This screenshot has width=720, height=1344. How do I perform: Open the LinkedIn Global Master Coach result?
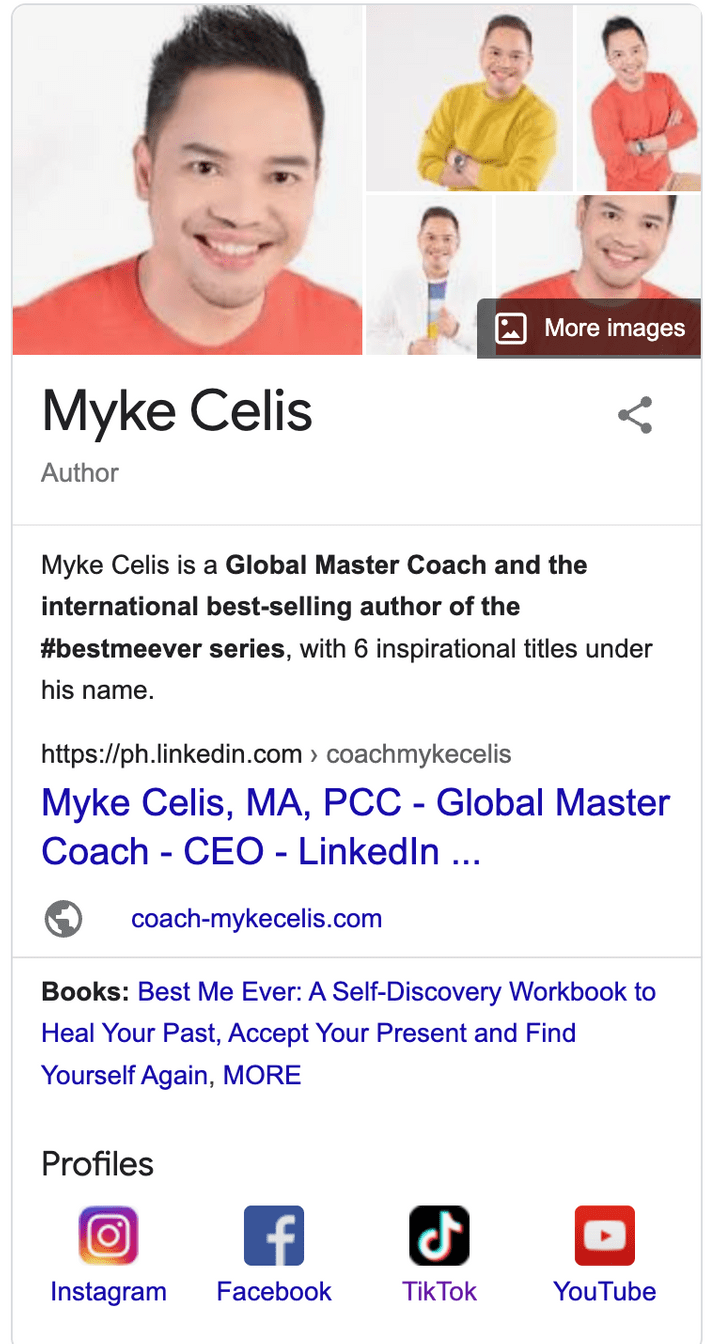click(x=355, y=827)
